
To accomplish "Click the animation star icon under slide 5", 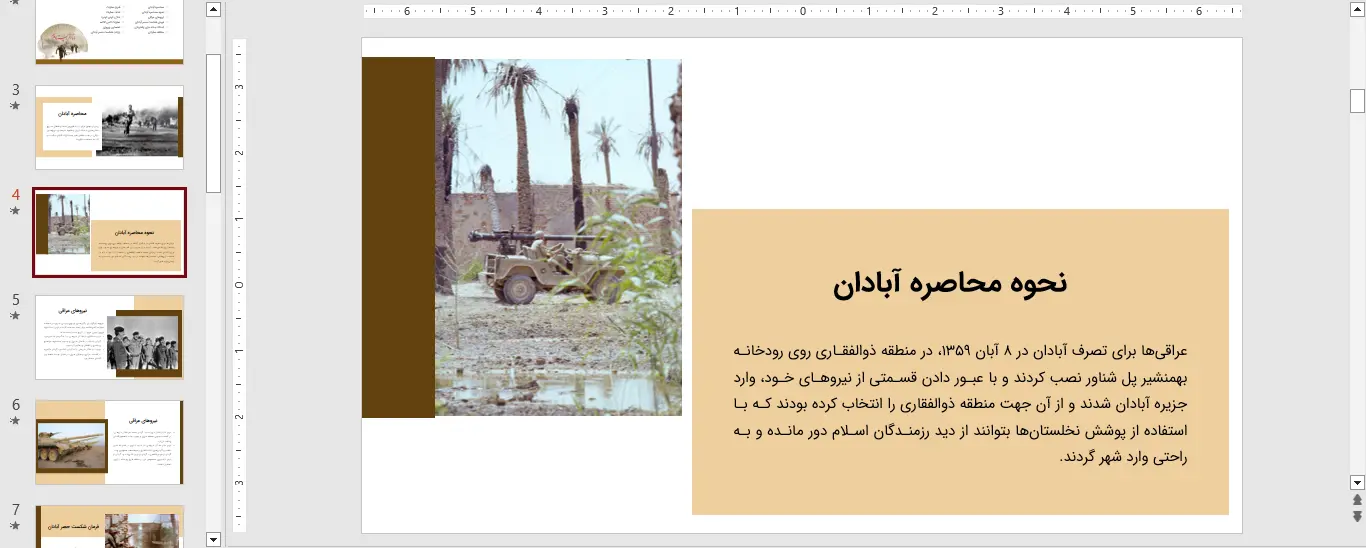I will point(16,316).
